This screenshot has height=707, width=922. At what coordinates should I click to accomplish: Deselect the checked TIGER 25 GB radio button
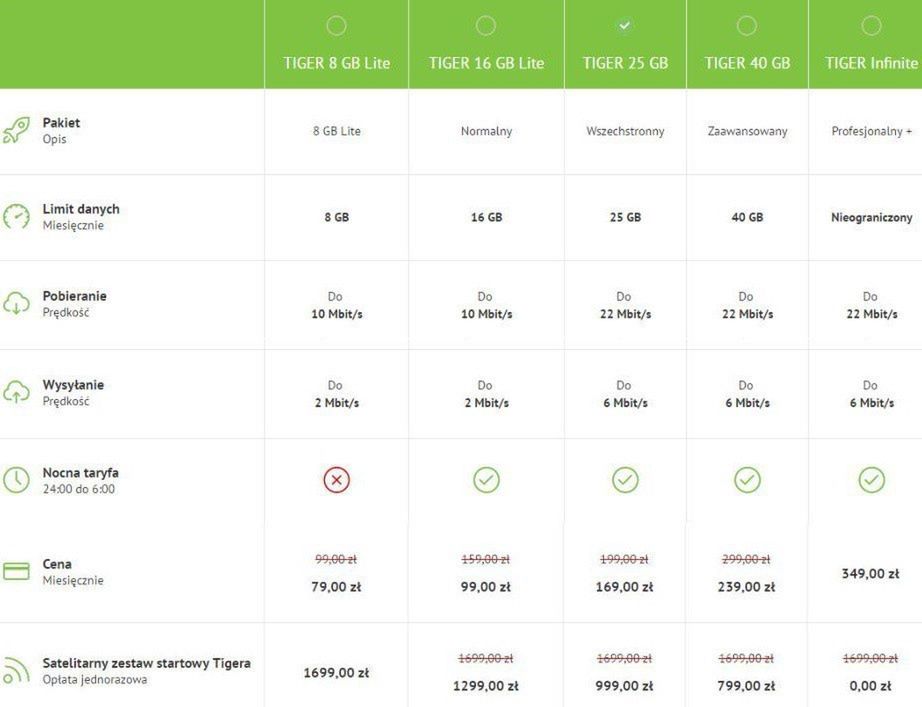625,25
